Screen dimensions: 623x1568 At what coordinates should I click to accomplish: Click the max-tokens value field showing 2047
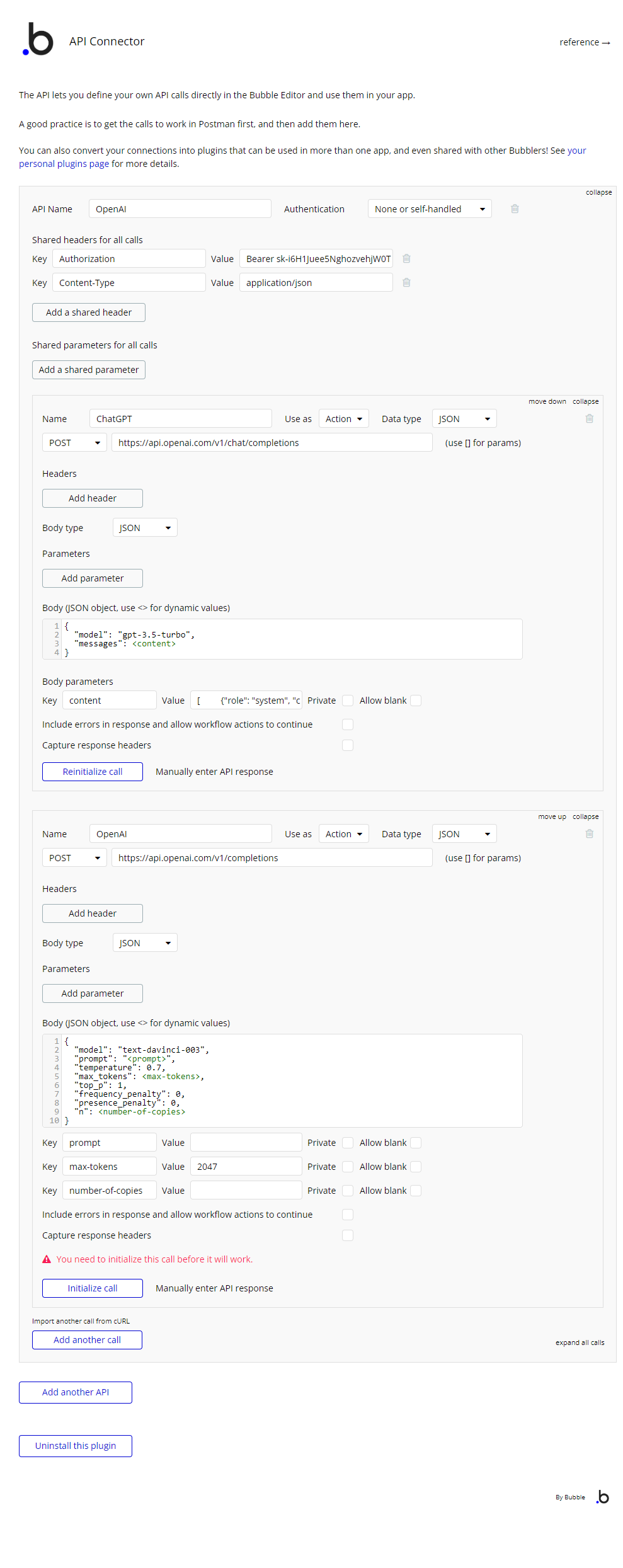click(246, 1167)
